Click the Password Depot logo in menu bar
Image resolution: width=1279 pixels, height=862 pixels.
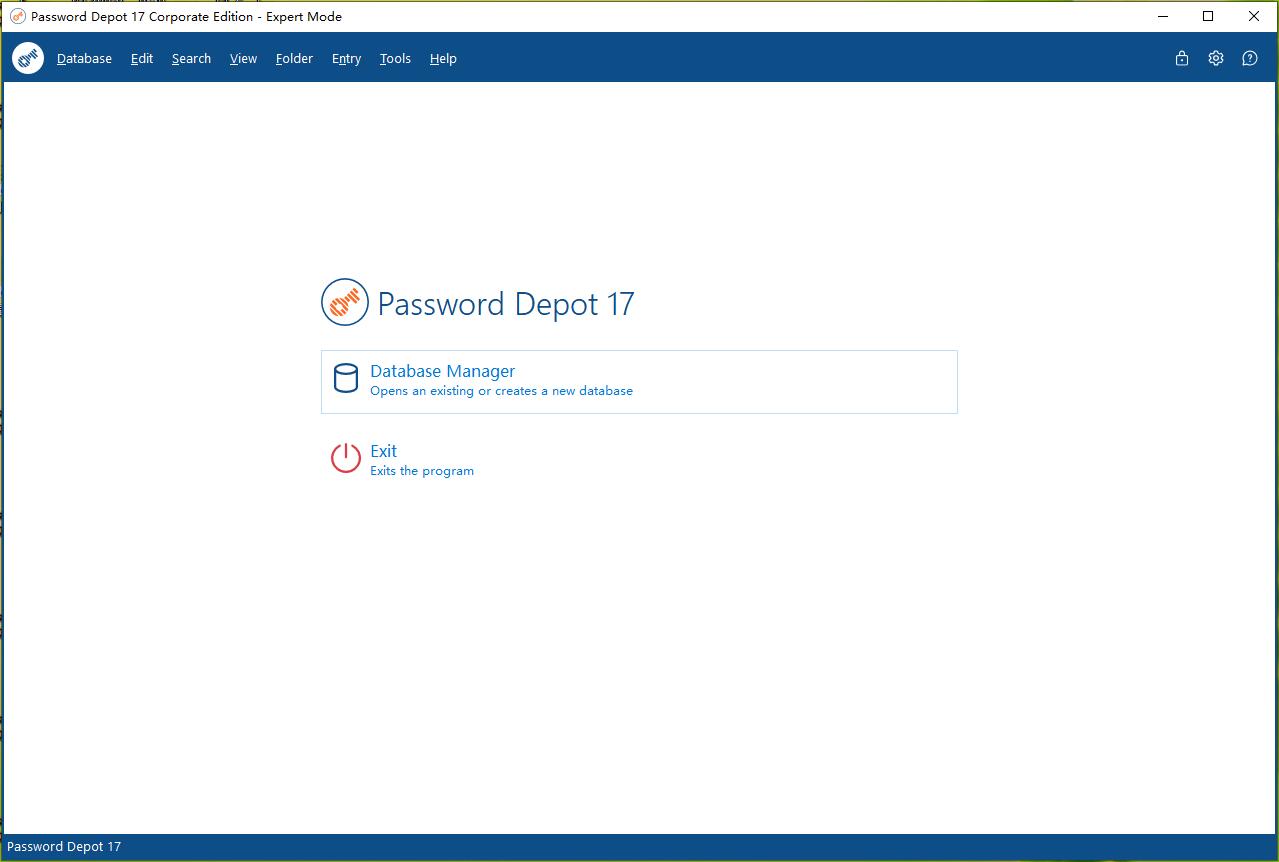[28, 58]
